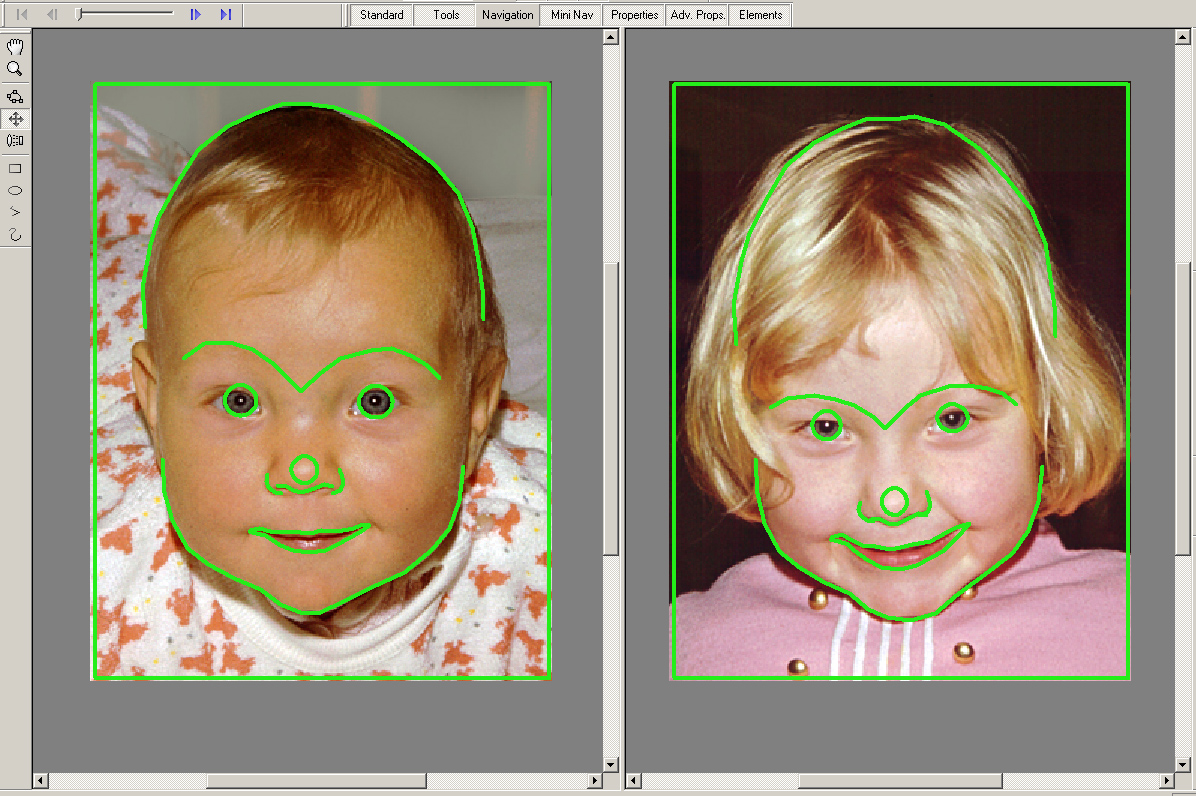
Task: Select the Magnifier zoom tool
Action: 14,69
